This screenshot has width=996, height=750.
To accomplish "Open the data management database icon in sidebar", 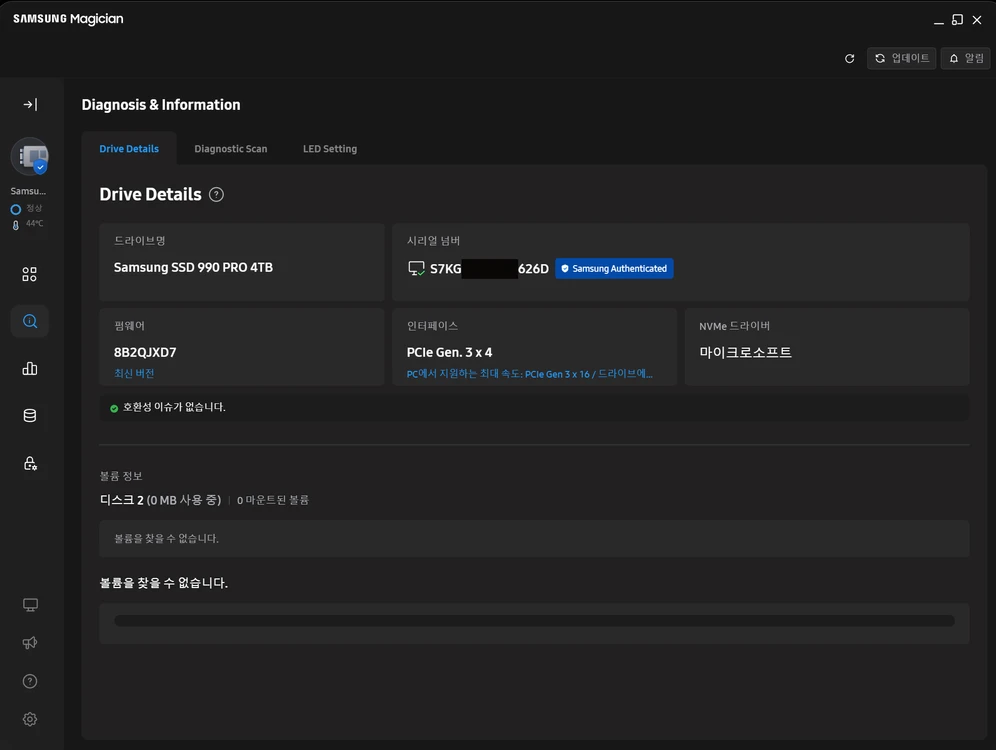I will [30, 415].
